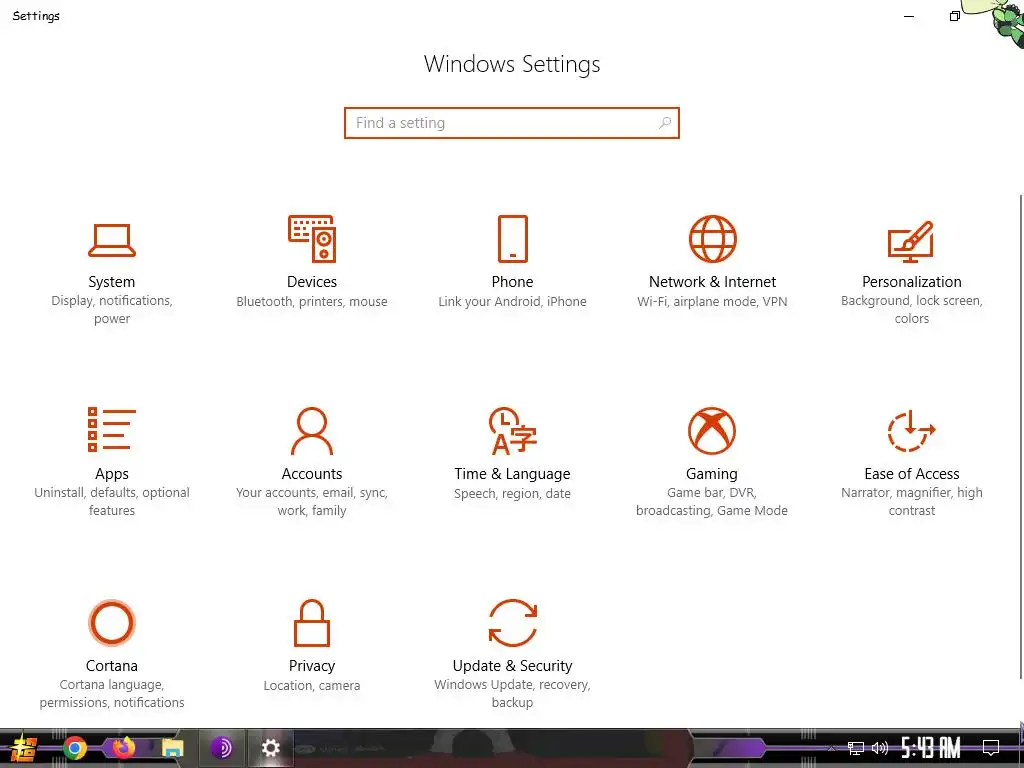Click the Apps heading text
The width and height of the screenshot is (1024, 768).
tap(112, 473)
